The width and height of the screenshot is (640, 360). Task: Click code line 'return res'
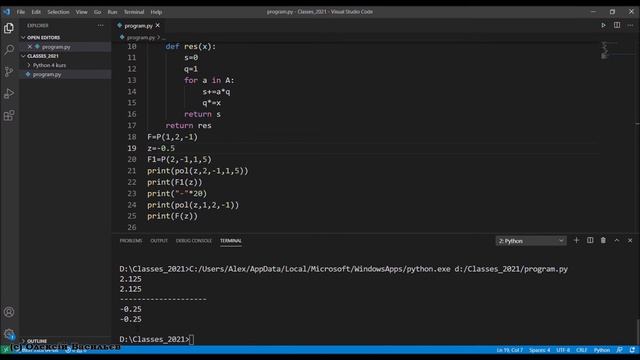coord(189,125)
